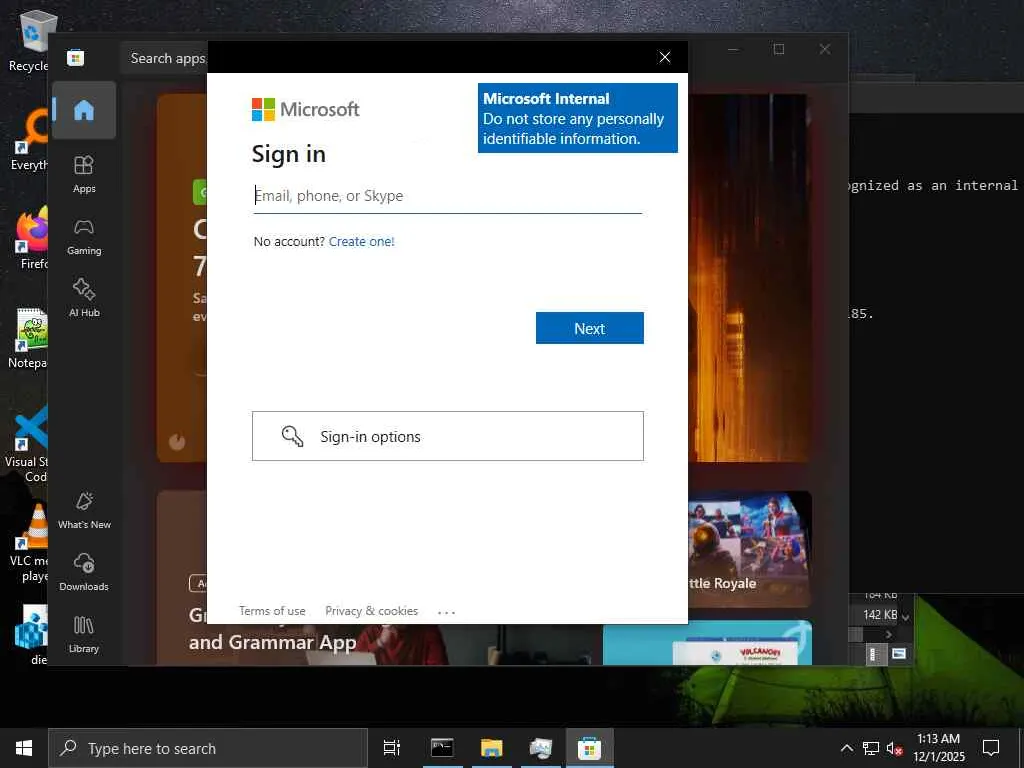Open Sign-in options
1024x768 pixels.
[x=447, y=436]
